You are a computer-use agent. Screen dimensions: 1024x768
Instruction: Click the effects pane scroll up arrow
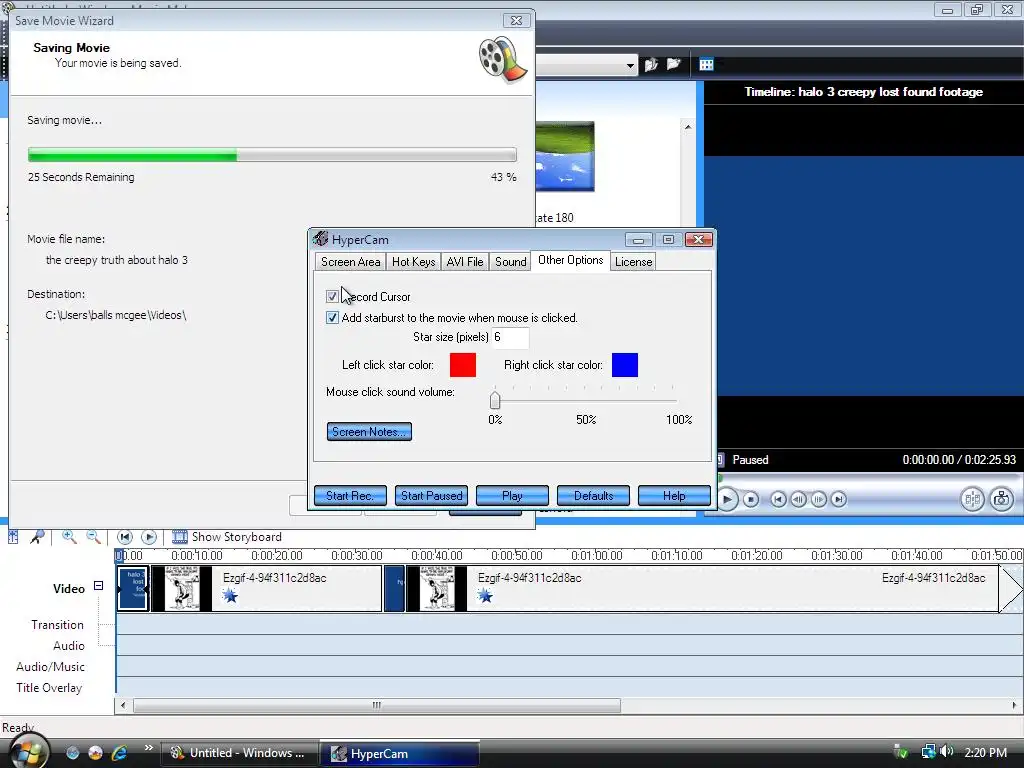(688, 127)
